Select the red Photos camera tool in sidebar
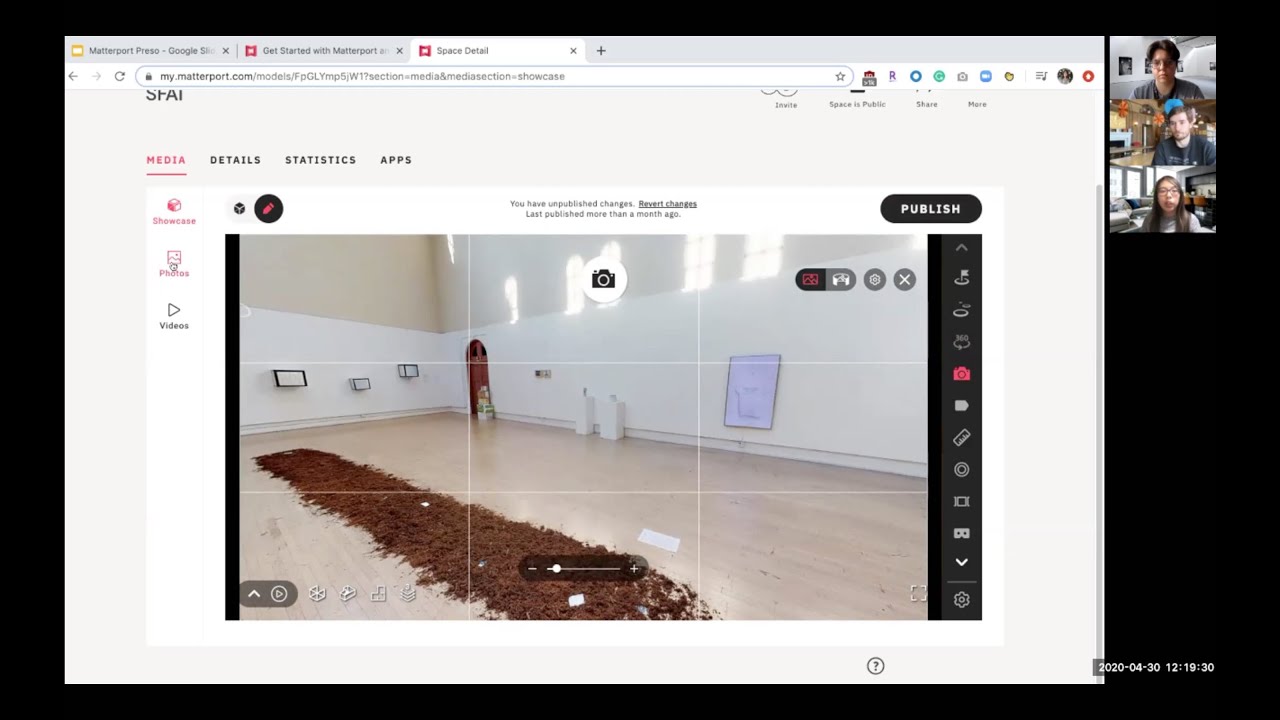 coord(961,374)
